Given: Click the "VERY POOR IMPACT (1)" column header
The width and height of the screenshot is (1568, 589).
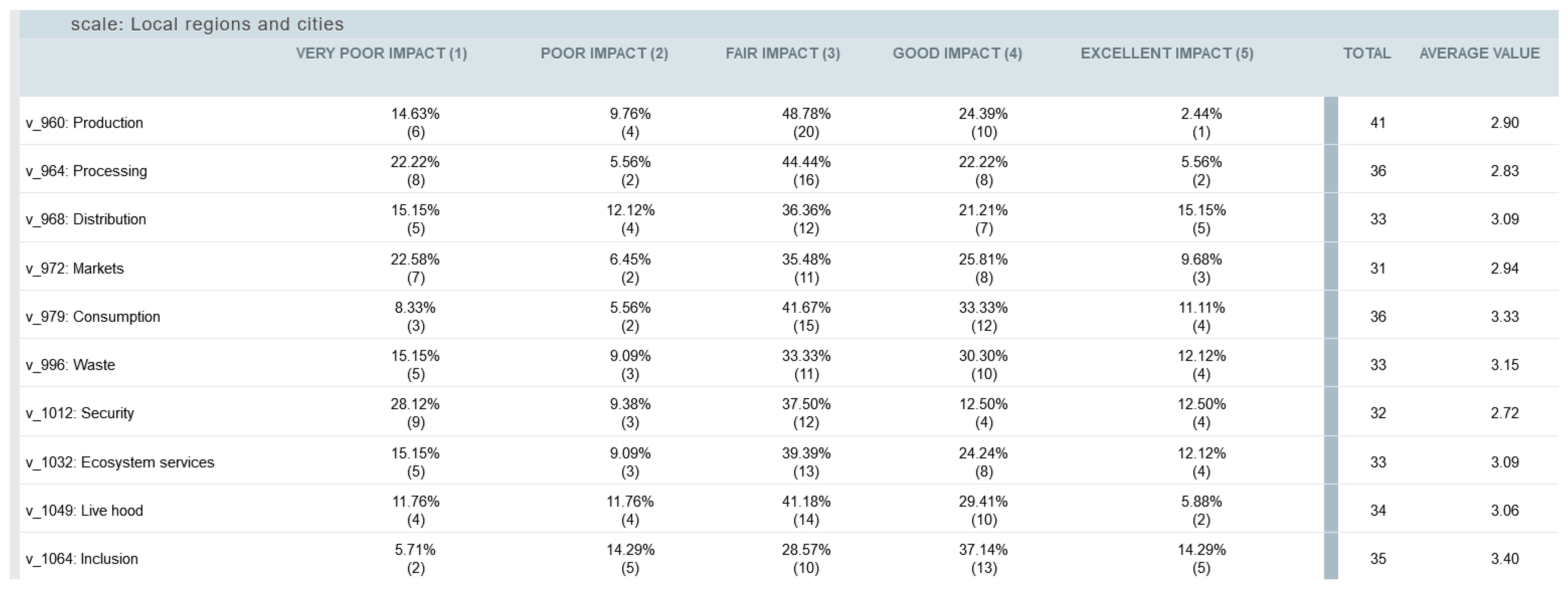Looking at the screenshot, I should coord(381,53).
